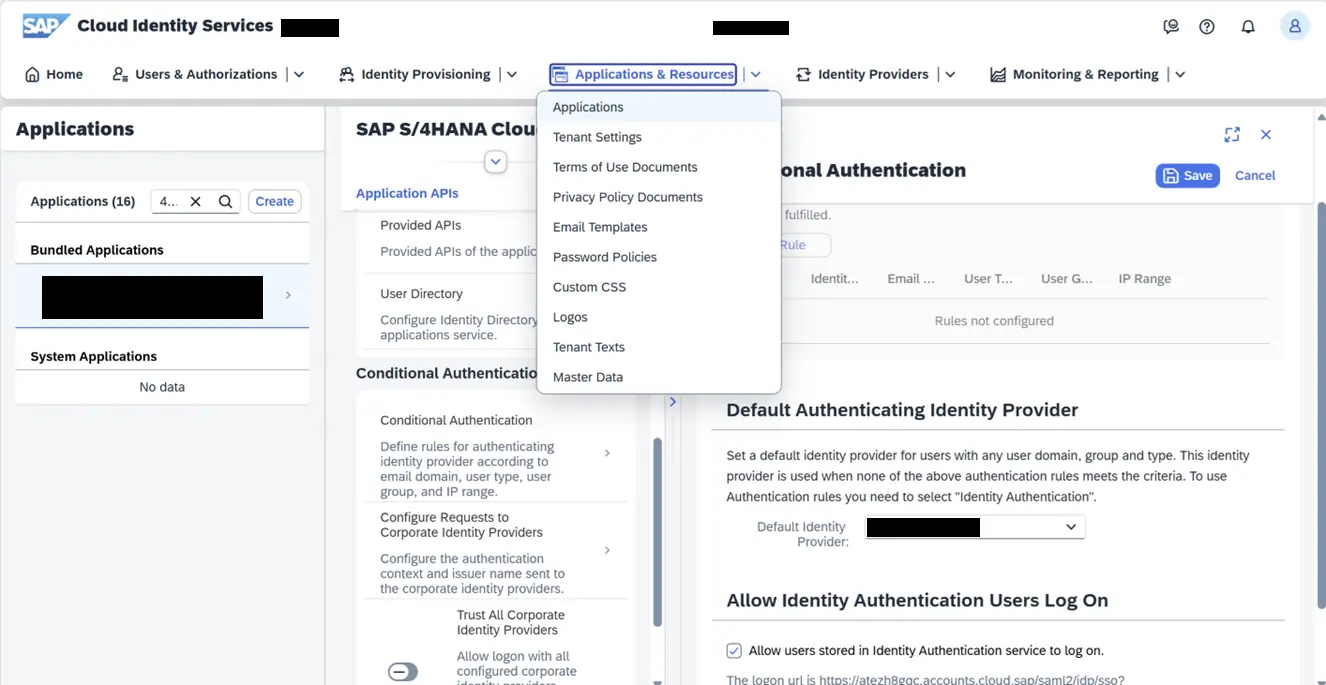The height and width of the screenshot is (685, 1326).
Task: Open Conditional Authentication list item
Action: pyautogui.click(x=495, y=454)
